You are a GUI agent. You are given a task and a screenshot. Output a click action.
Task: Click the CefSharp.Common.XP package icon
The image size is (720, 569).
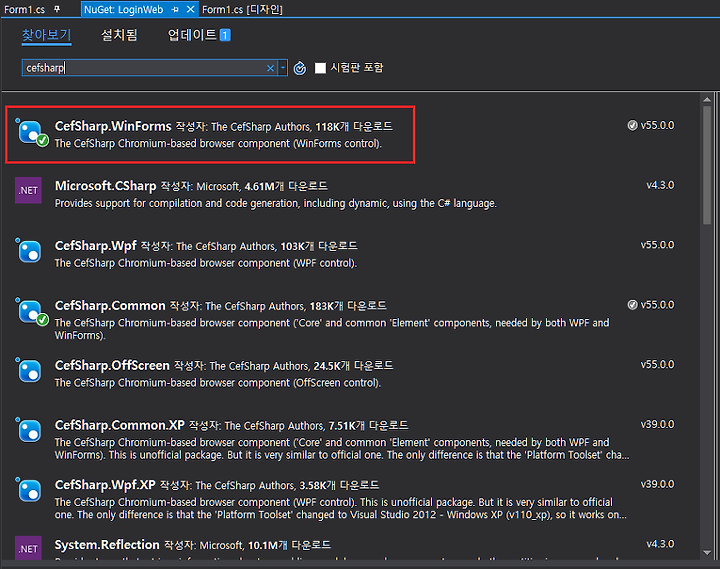[29, 430]
